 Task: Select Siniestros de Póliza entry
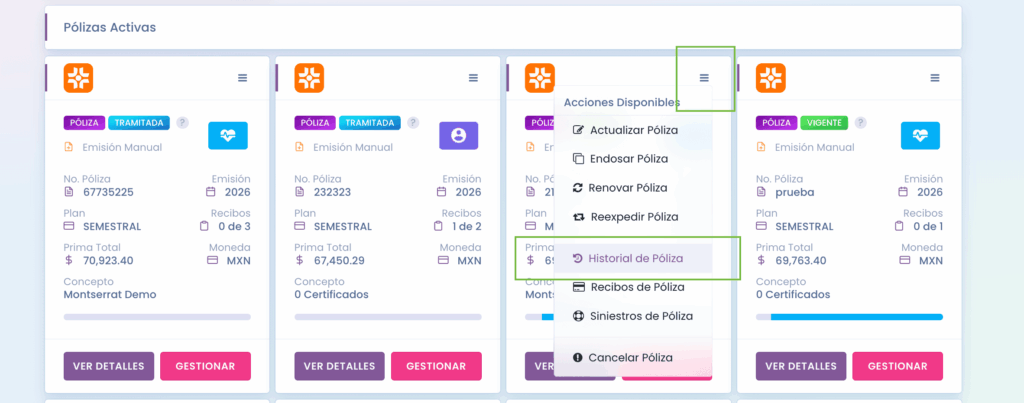click(x=633, y=316)
